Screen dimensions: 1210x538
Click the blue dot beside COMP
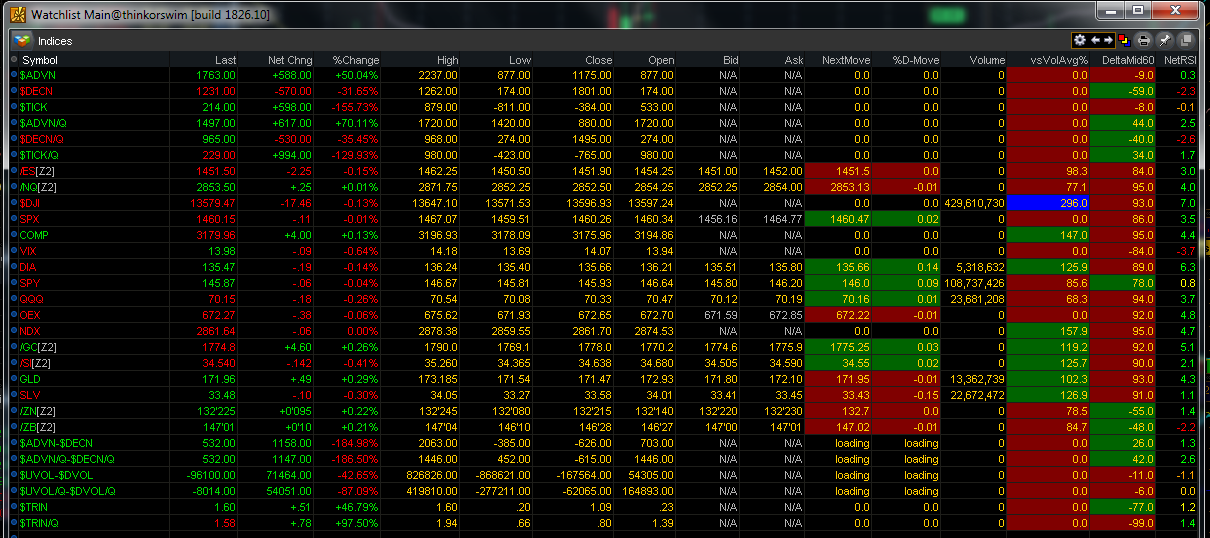point(13,235)
